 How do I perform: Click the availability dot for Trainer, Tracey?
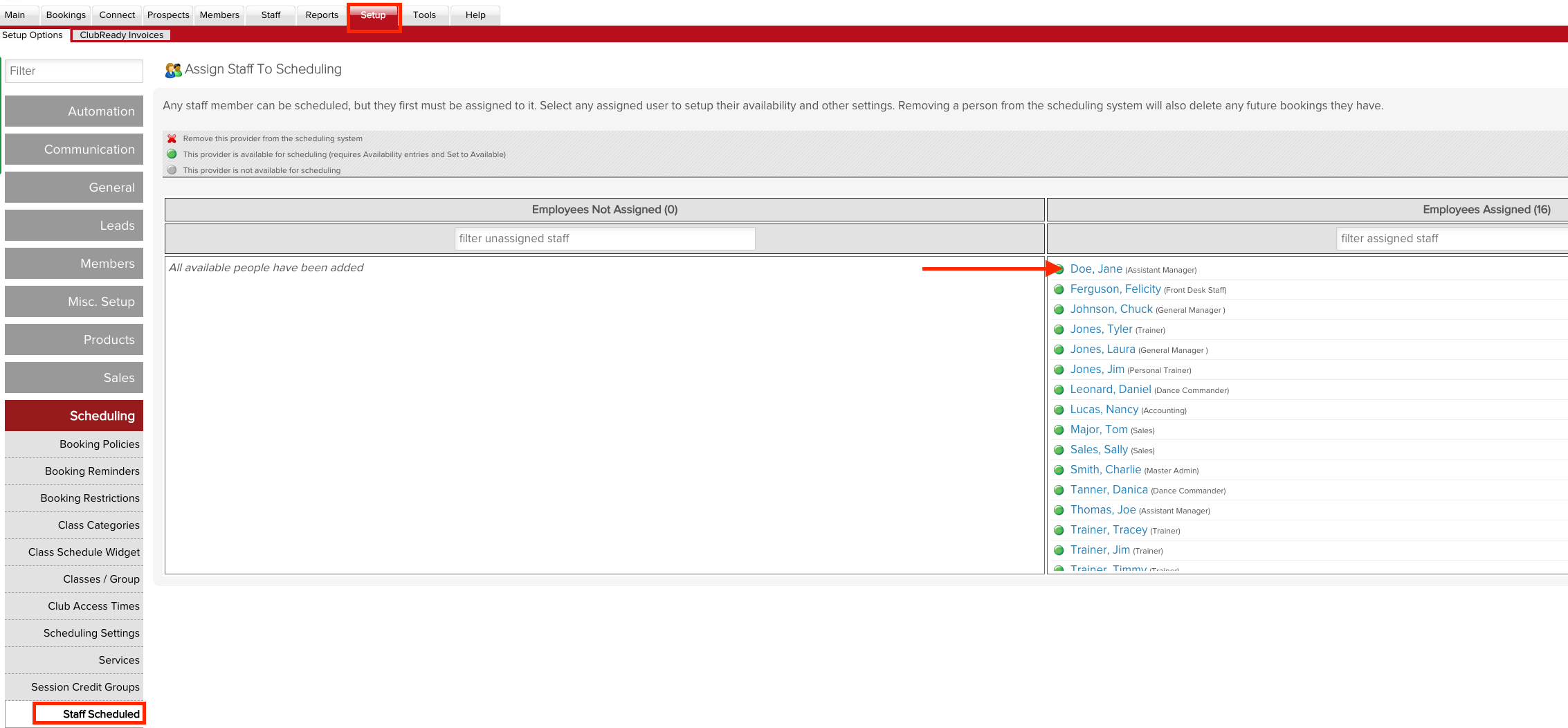point(1059,530)
